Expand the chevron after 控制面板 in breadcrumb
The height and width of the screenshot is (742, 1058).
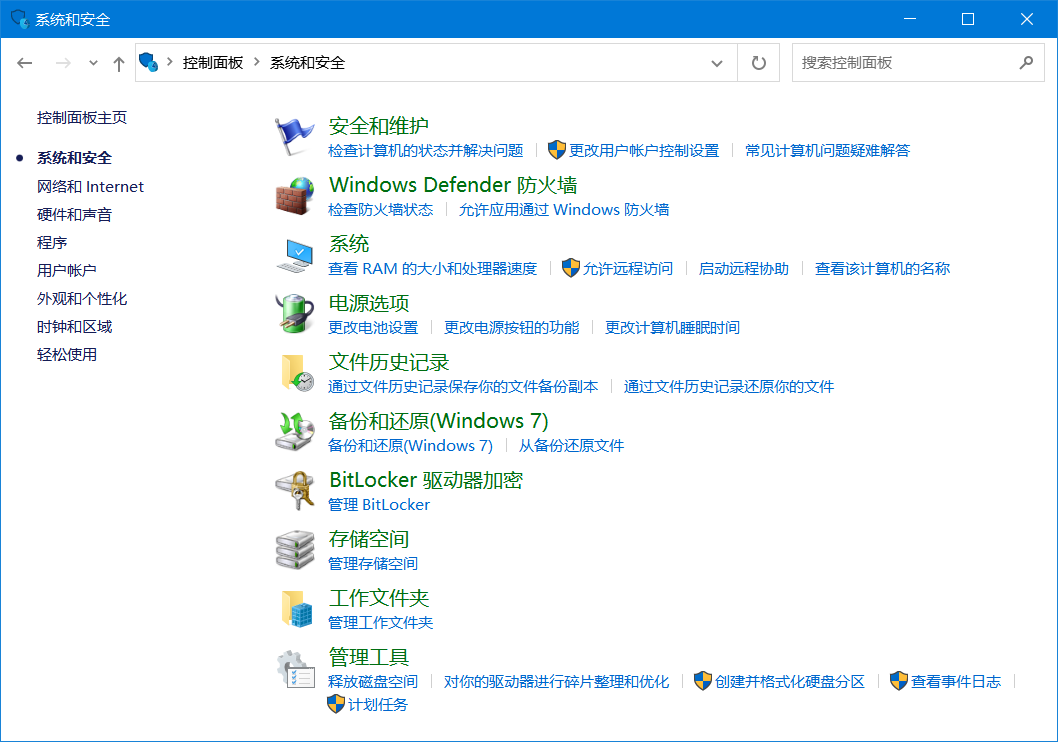point(257,62)
